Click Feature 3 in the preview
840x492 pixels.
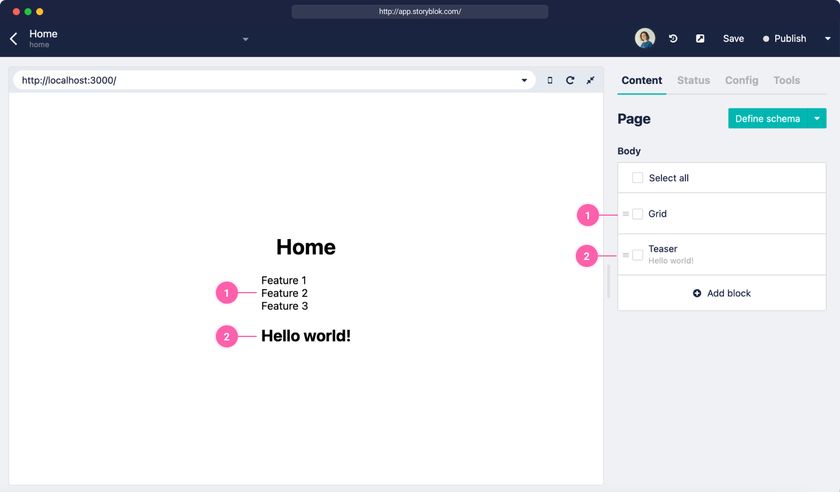[x=284, y=306]
